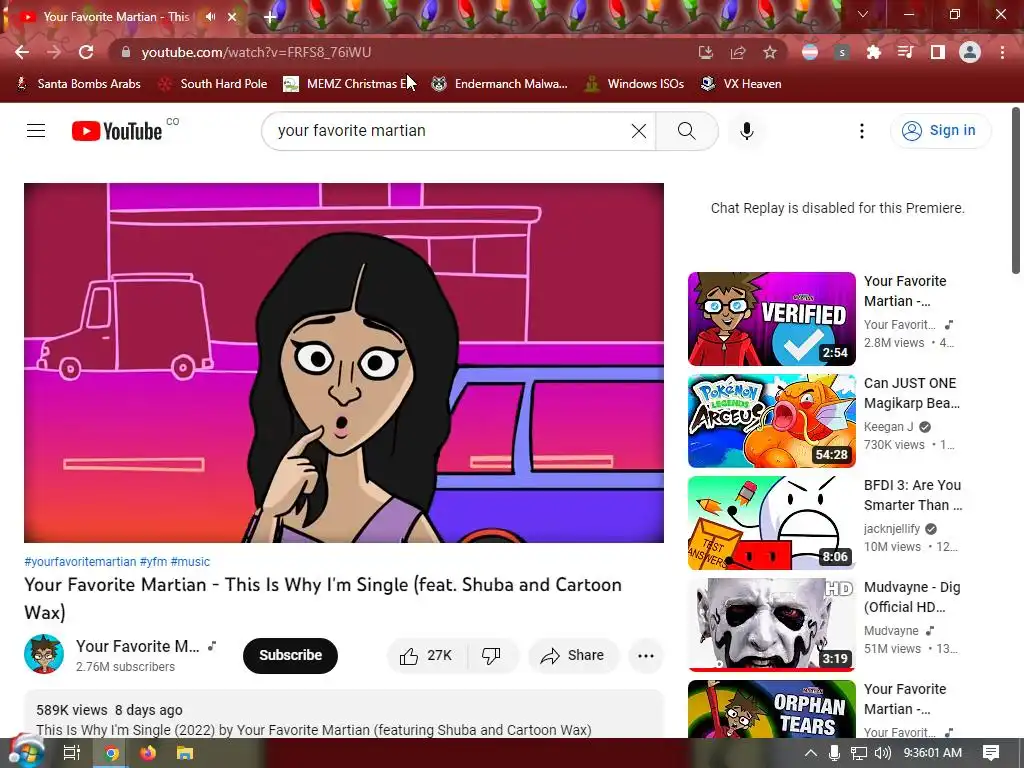Open a new browser tab
Image resolution: width=1024 pixels, height=768 pixels.
[270, 17]
